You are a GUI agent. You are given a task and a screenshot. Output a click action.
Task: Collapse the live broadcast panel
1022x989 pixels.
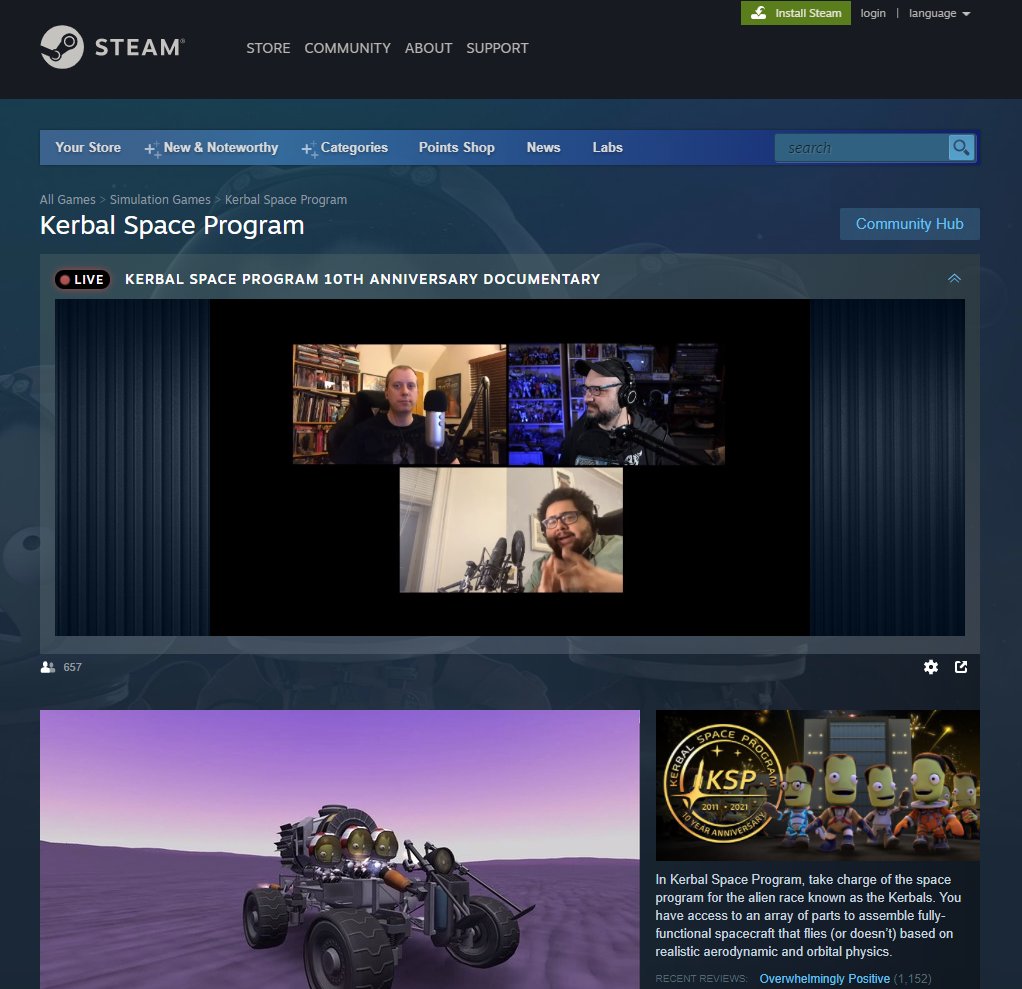click(x=954, y=278)
